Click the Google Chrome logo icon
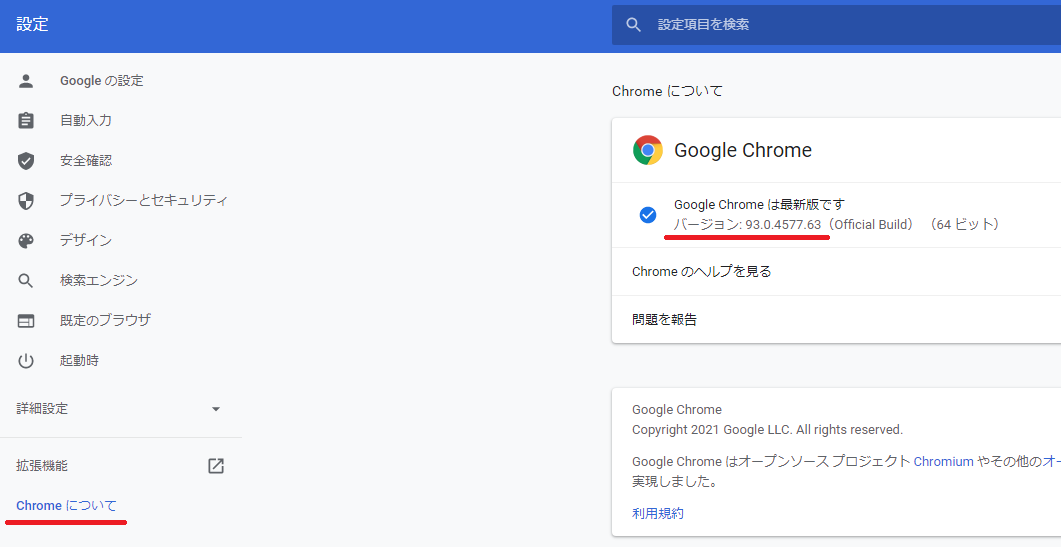 (x=648, y=150)
